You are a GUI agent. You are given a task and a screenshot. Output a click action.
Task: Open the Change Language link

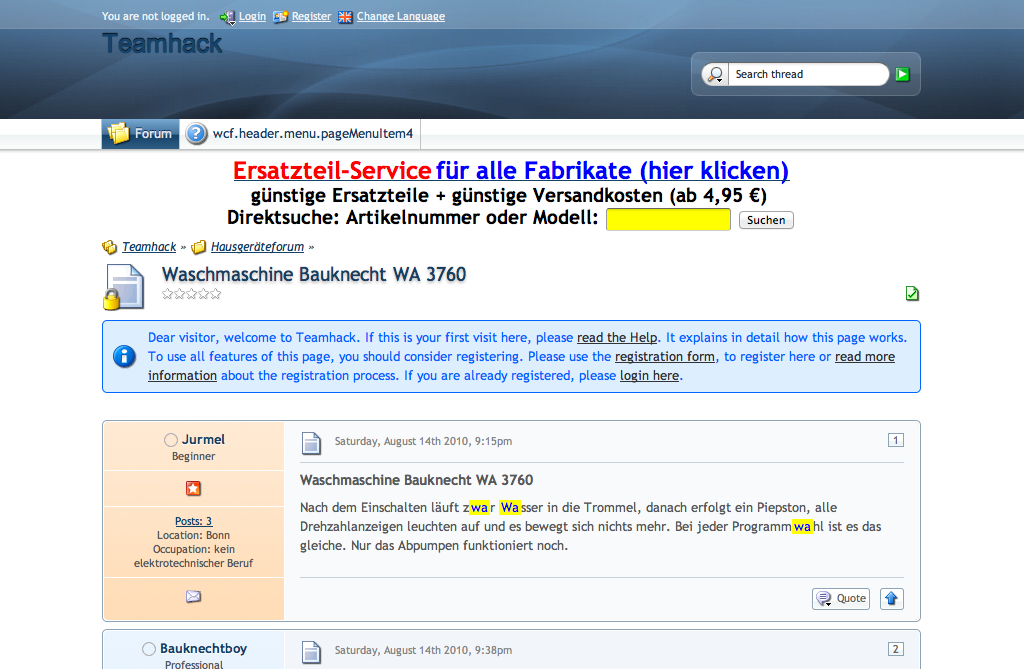coord(400,16)
